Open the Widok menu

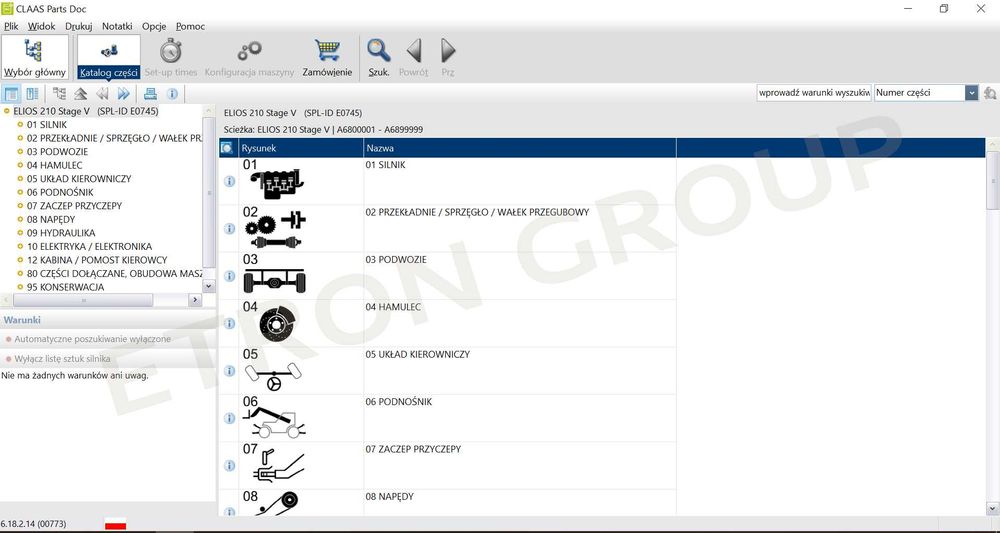[x=41, y=26]
